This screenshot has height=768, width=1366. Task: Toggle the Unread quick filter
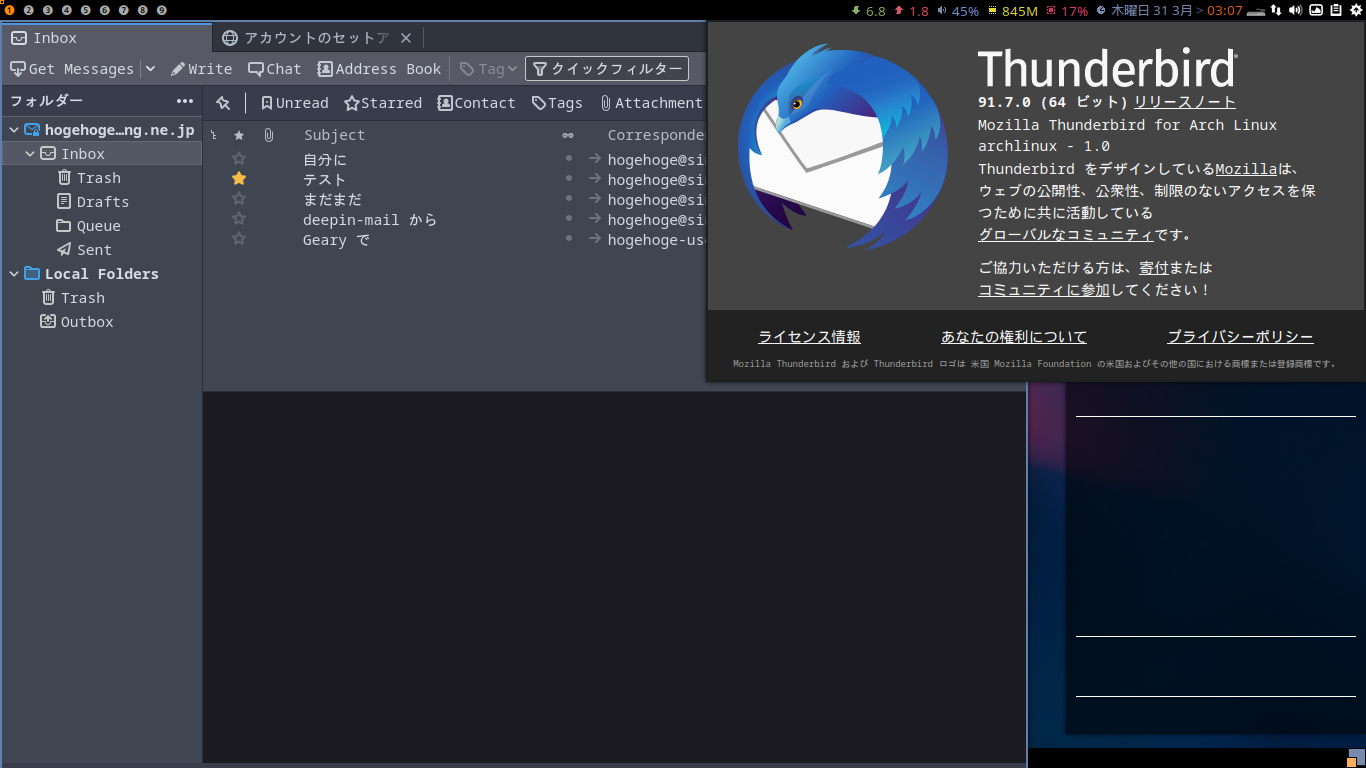coord(294,103)
